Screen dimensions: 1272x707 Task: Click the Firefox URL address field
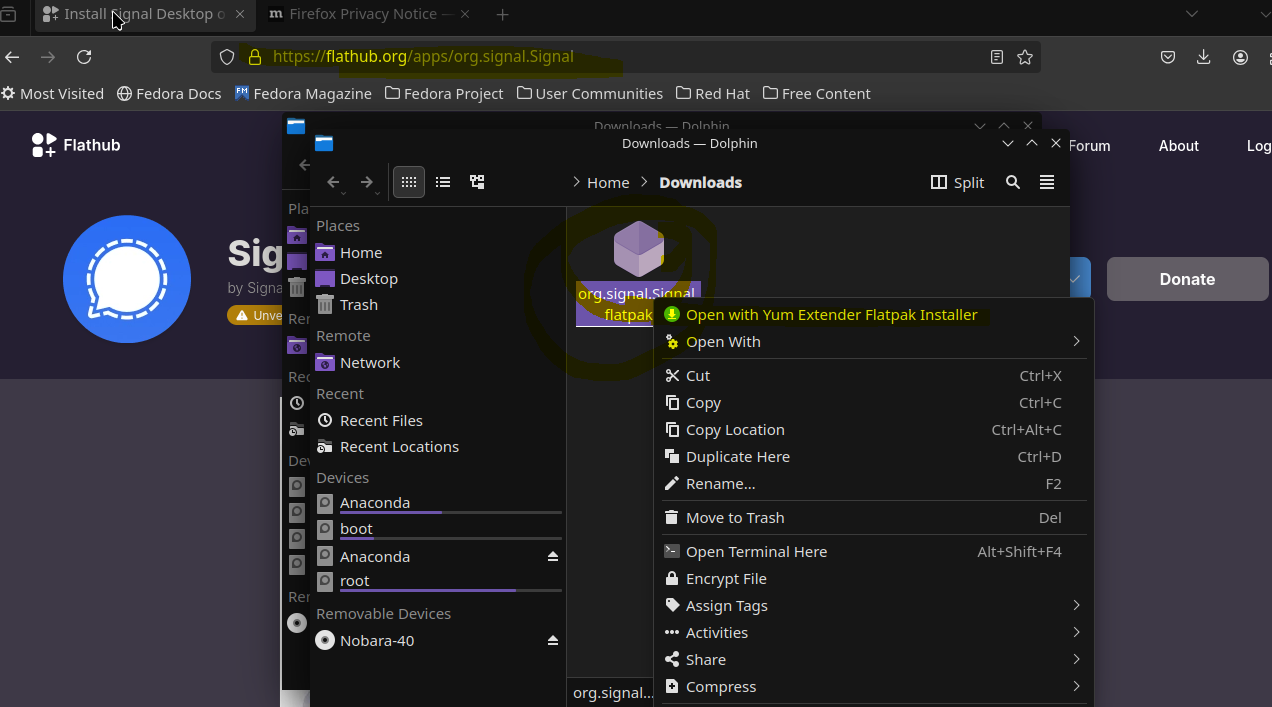tap(625, 57)
